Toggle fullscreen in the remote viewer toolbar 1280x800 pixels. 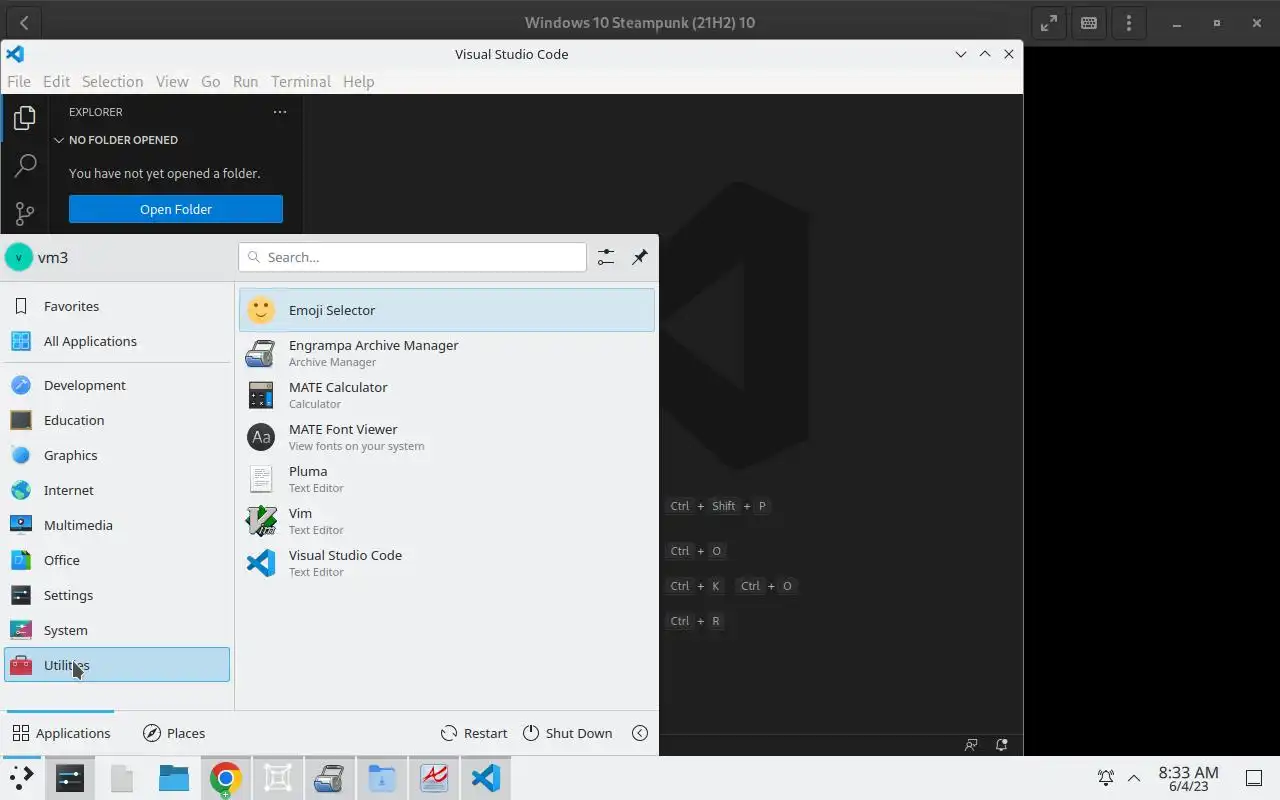[1049, 22]
